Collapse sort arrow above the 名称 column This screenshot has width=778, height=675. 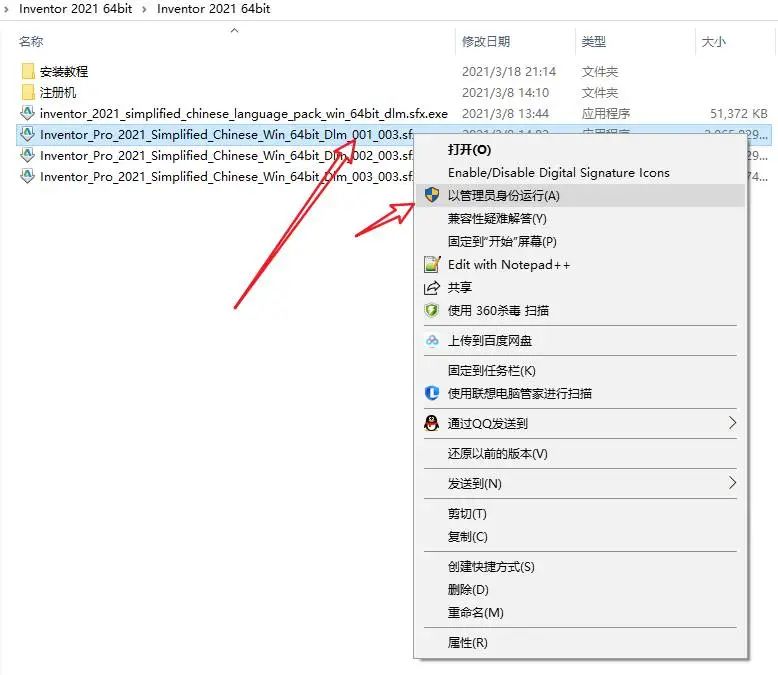[235, 31]
